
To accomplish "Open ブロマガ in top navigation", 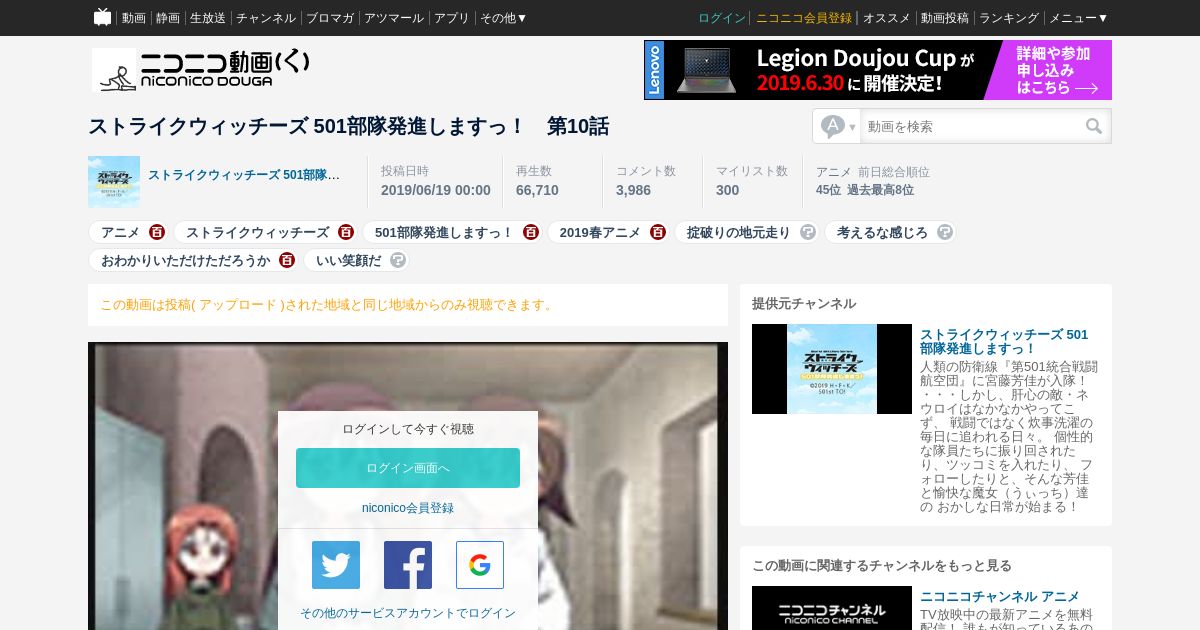I will [330, 18].
